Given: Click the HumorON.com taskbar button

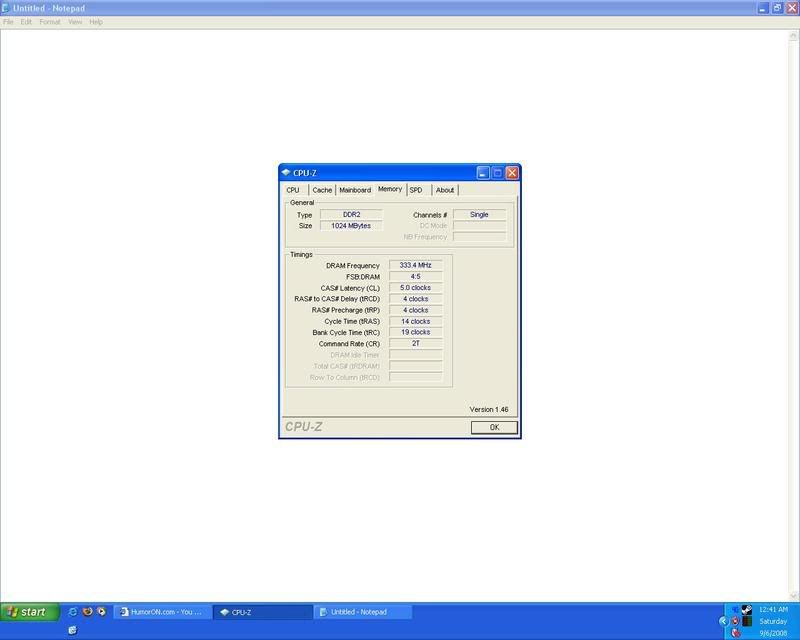Looking at the screenshot, I should click(x=160, y=611).
